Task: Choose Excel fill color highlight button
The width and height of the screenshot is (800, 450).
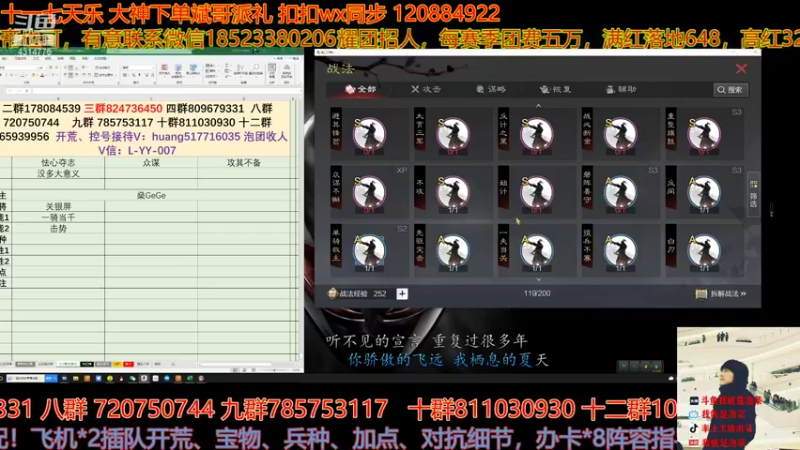Action: coord(33,76)
